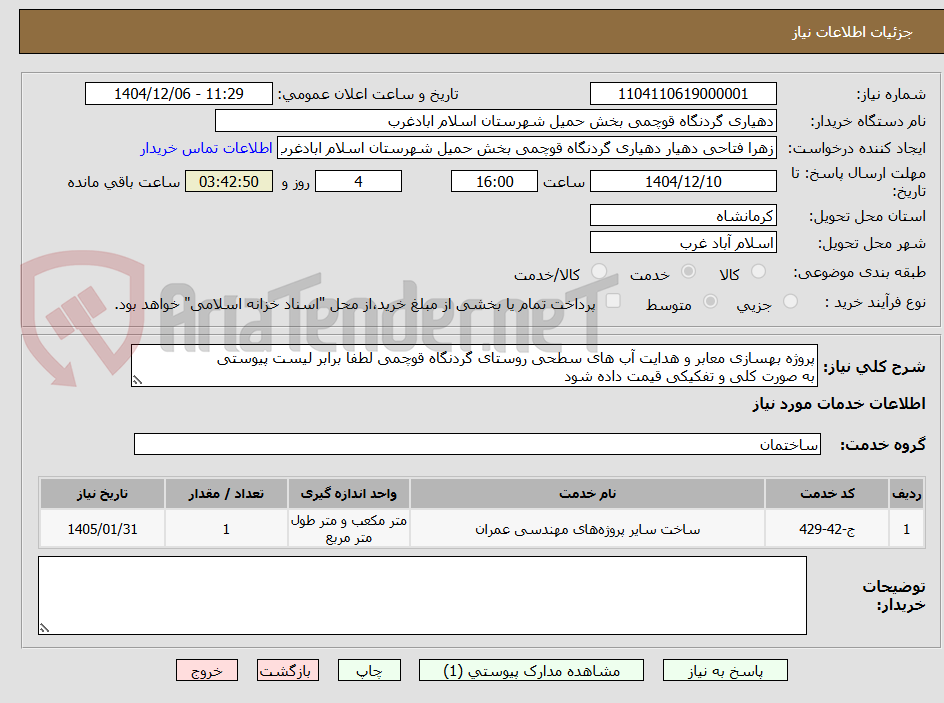Grab the description textarea resize handle
The width and height of the screenshot is (944, 703).
tap(137, 380)
